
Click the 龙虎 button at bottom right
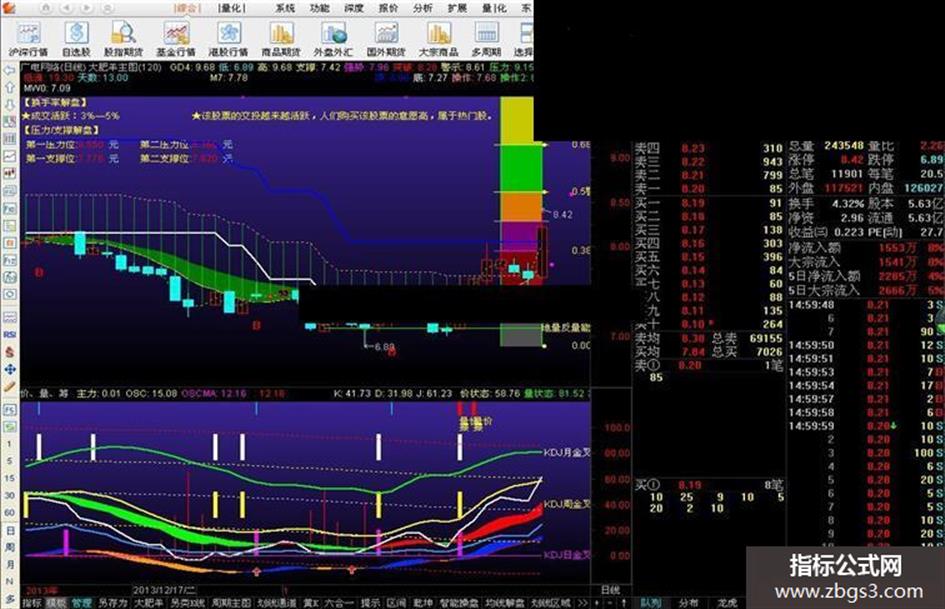[x=727, y=602]
